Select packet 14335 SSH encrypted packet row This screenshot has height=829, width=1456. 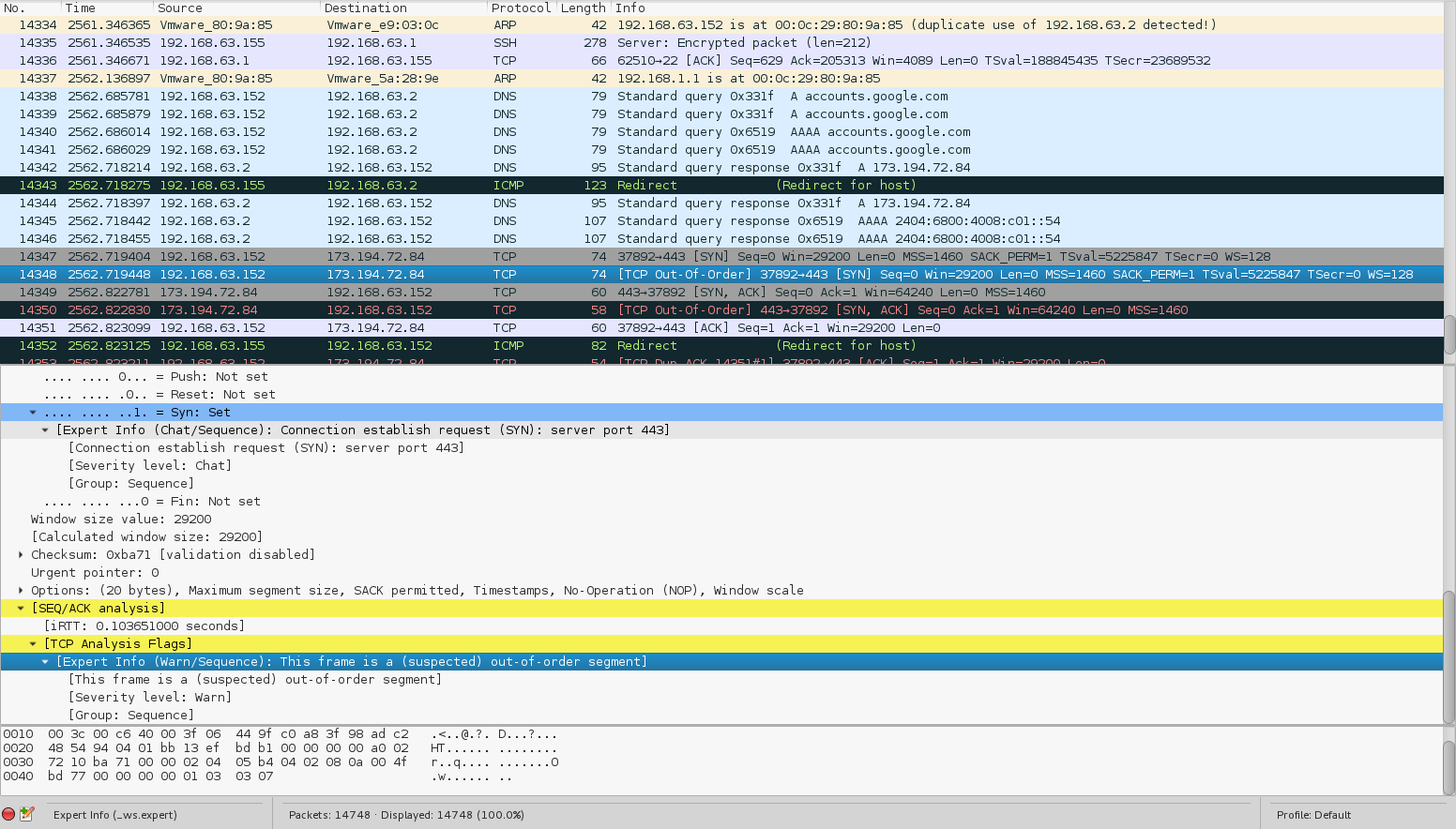point(721,43)
